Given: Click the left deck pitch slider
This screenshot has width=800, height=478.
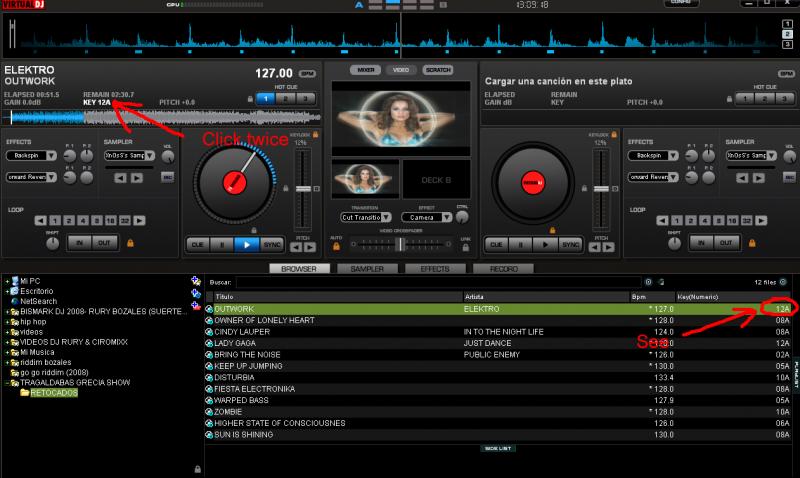Looking at the screenshot, I should [x=304, y=189].
